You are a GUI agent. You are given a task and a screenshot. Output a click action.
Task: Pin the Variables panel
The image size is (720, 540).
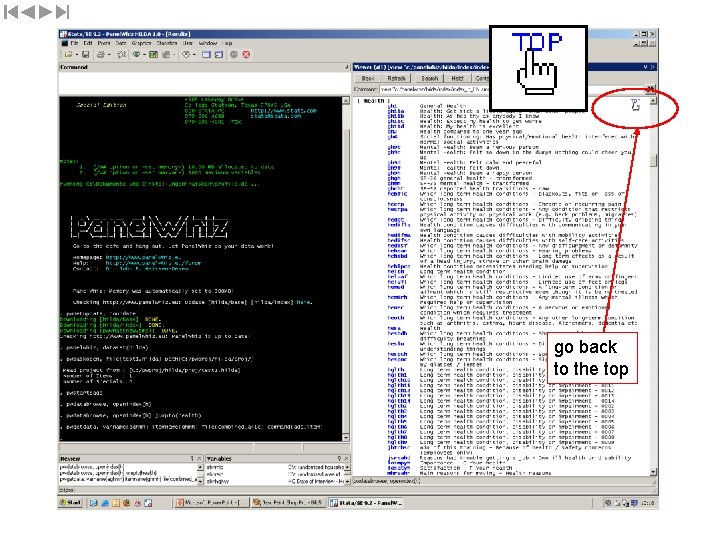click(339, 458)
